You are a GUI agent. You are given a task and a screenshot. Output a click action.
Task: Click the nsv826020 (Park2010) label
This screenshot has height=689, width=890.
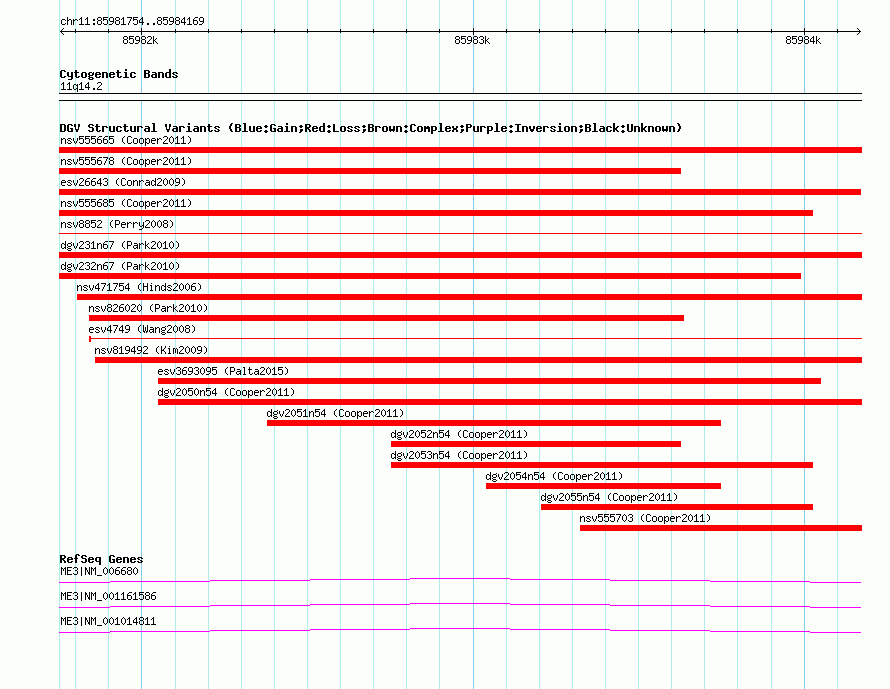[148, 308]
